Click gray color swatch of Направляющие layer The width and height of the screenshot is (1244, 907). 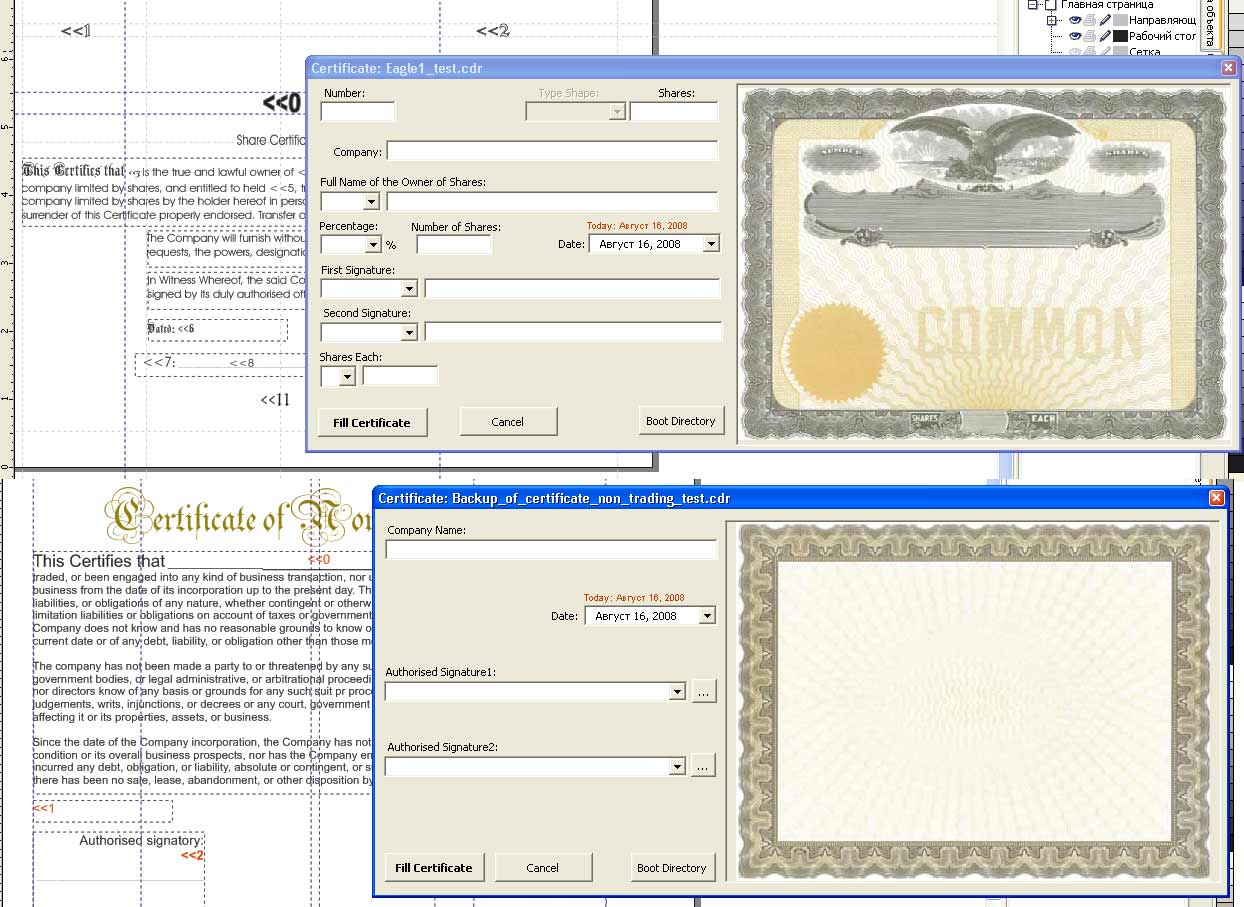[1120, 20]
